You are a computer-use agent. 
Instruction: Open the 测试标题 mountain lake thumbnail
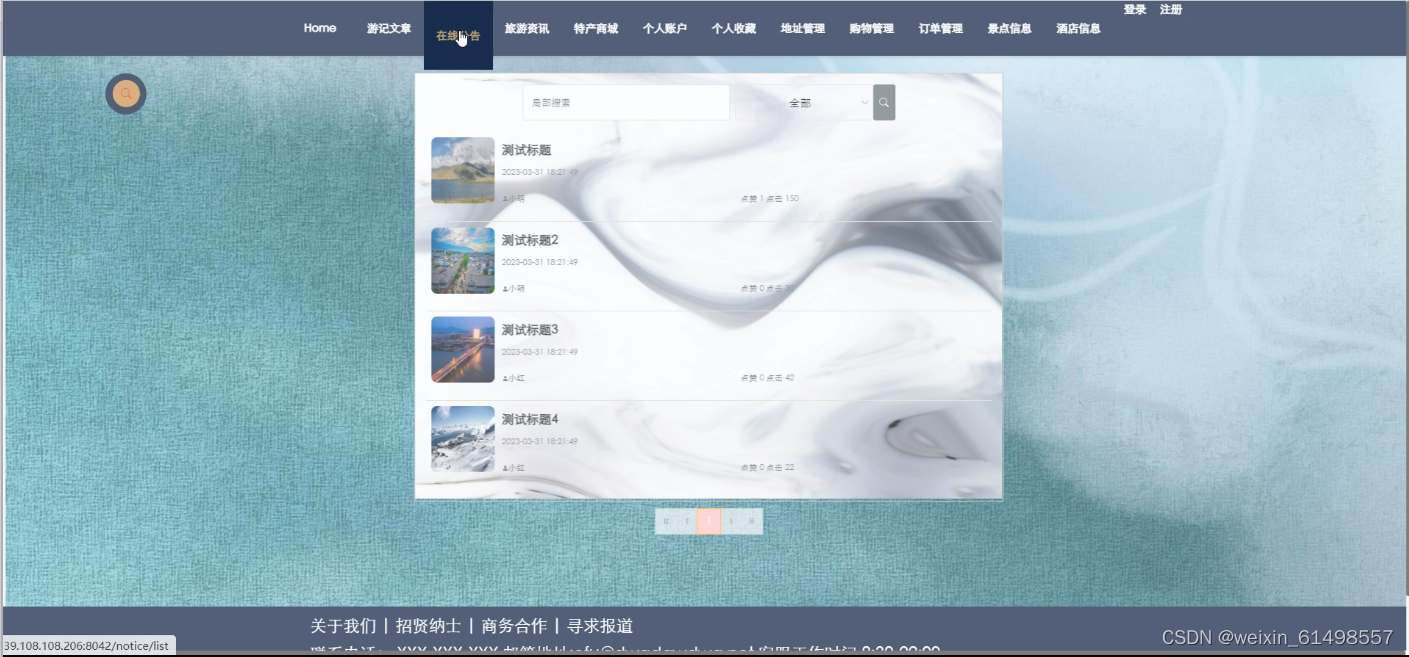click(x=463, y=170)
